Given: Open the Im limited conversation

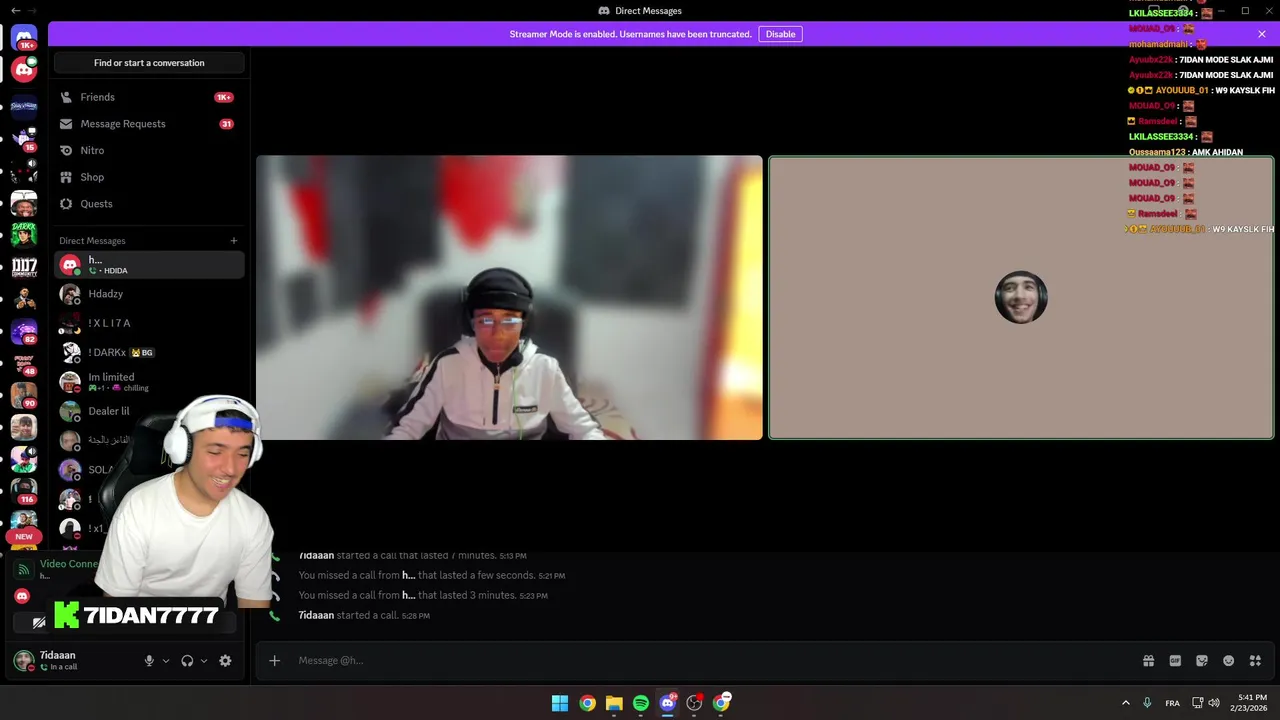Looking at the screenshot, I should [x=149, y=382].
